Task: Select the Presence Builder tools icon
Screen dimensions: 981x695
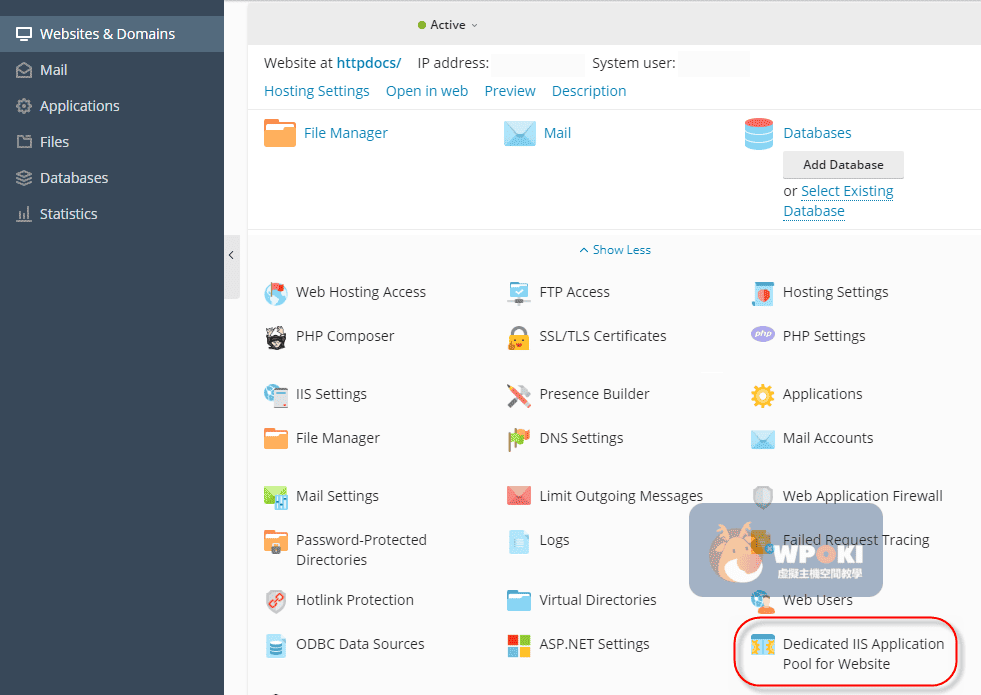Action: pos(519,395)
